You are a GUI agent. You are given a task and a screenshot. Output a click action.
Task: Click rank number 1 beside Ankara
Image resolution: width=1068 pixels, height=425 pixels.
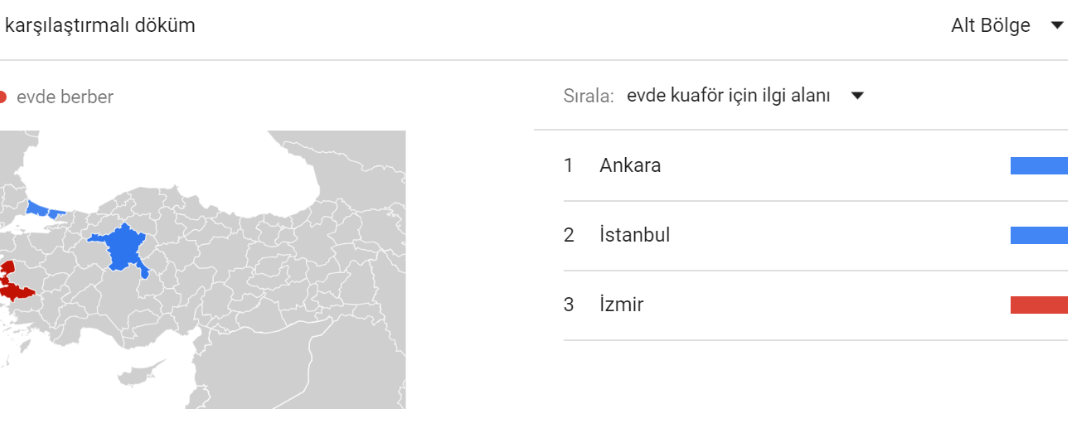pyautogui.click(x=569, y=166)
